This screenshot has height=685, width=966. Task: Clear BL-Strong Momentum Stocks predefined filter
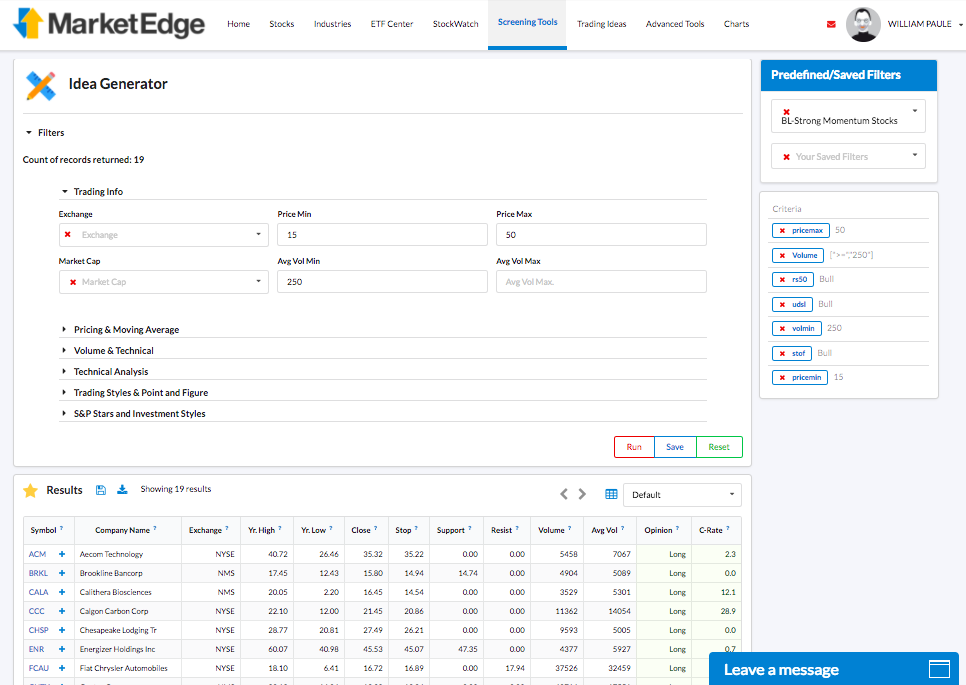[x=786, y=111]
